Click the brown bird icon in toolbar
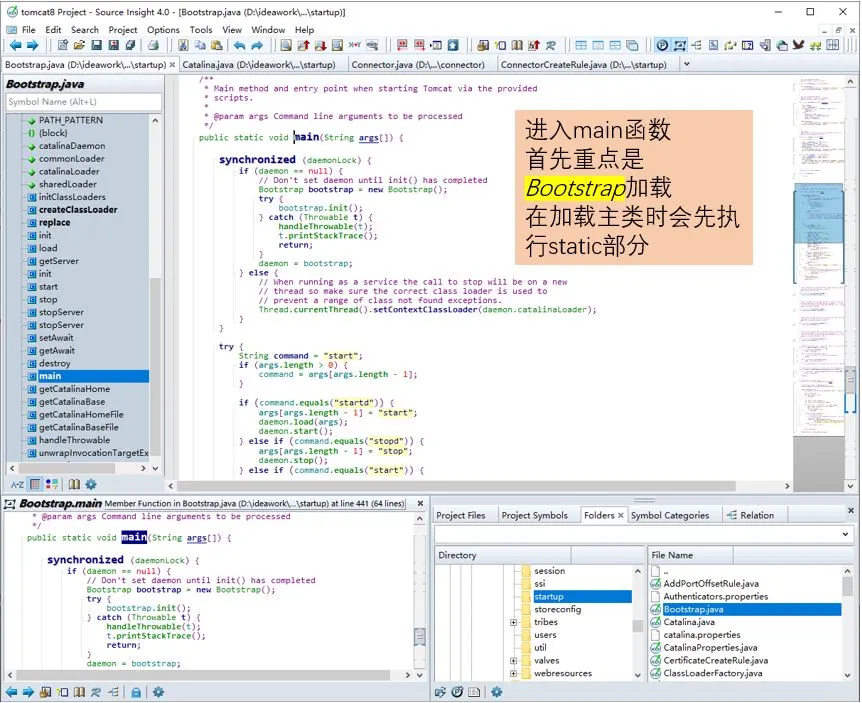The width and height of the screenshot is (862, 703). [x=798, y=46]
